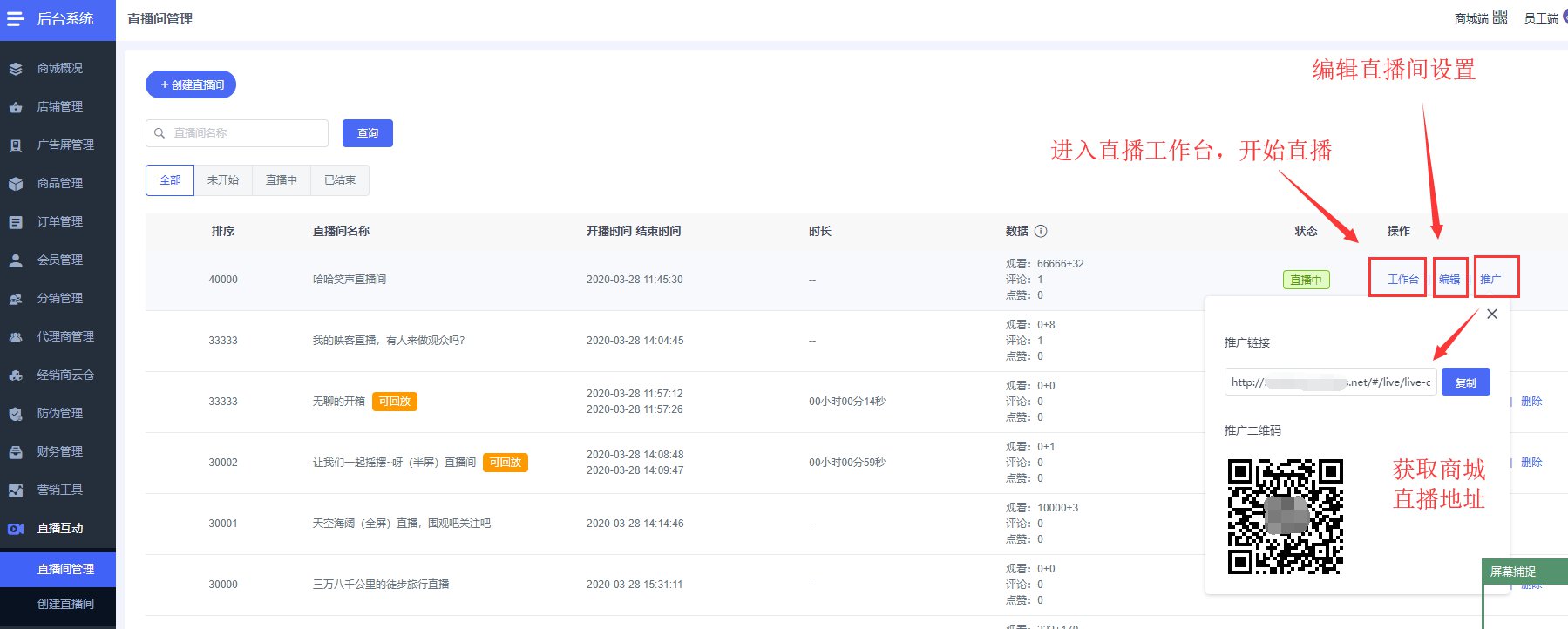Click the 推广二维码 QR code image
Image resolution: width=1568 pixels, height=629 pixels.
pyautogui.click(x=1286, y=517)
